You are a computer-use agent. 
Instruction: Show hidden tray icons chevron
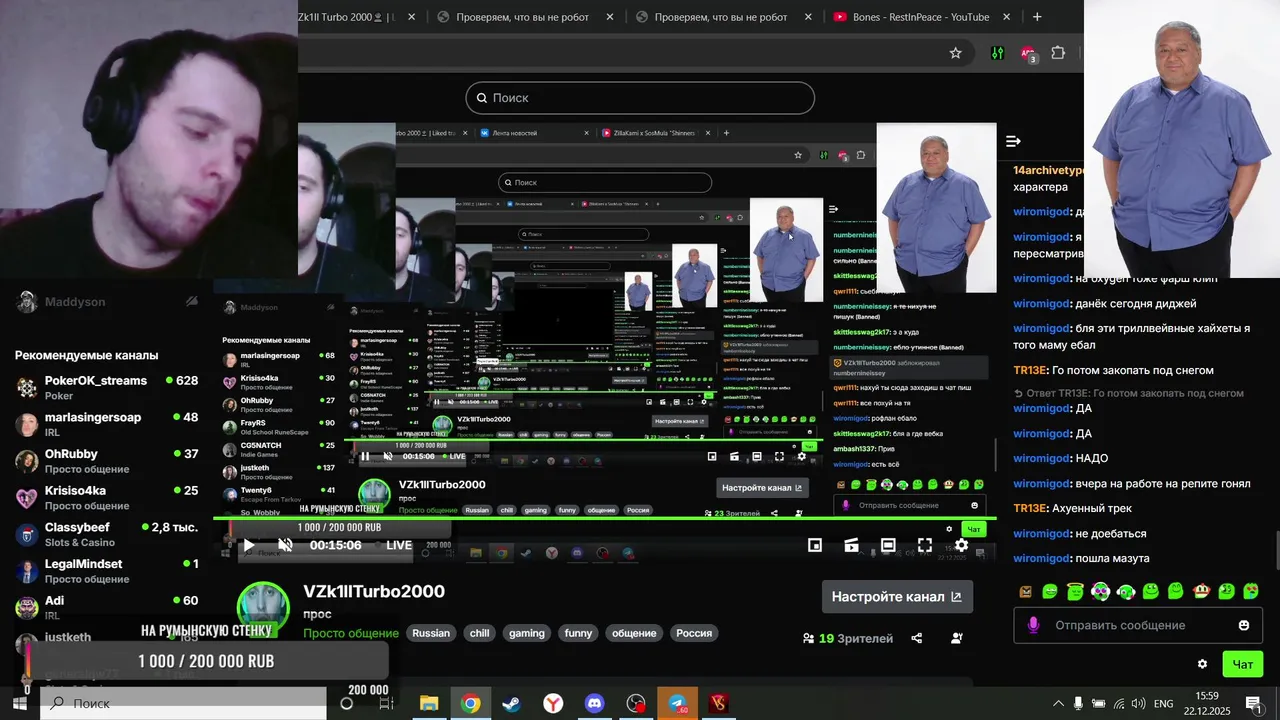[1058, 703]
